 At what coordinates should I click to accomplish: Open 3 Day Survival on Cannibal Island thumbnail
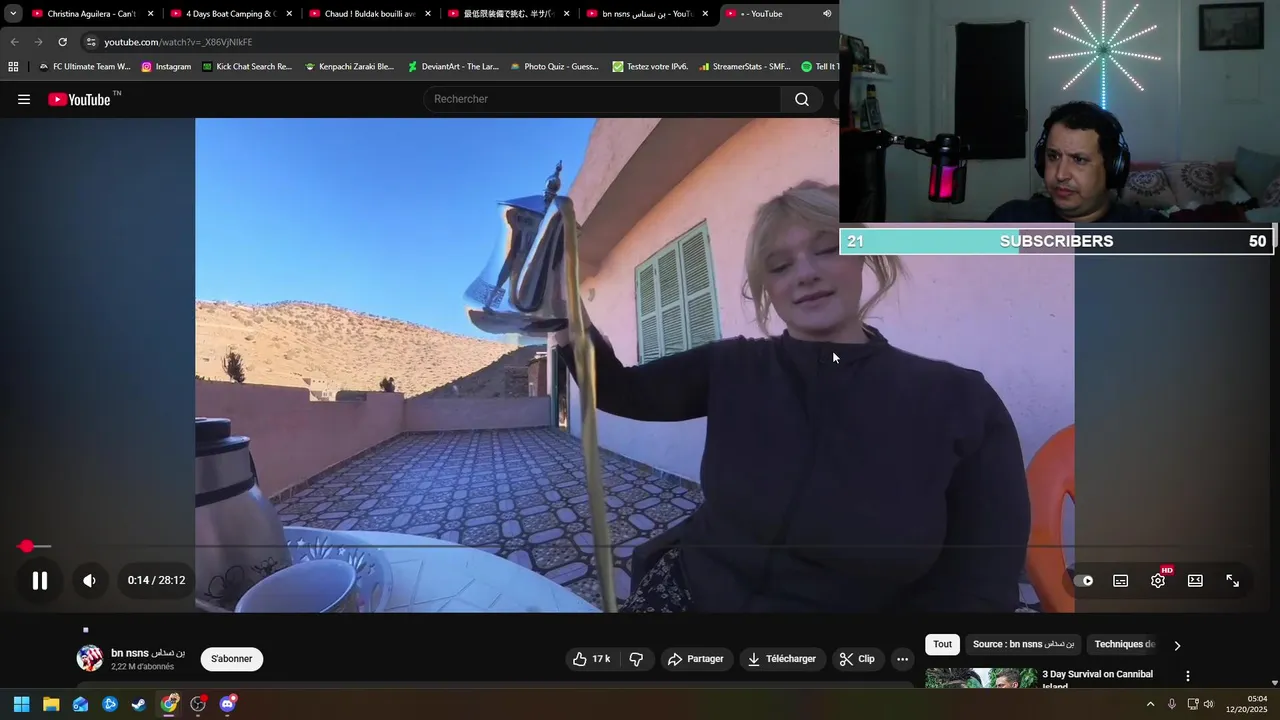981,678
